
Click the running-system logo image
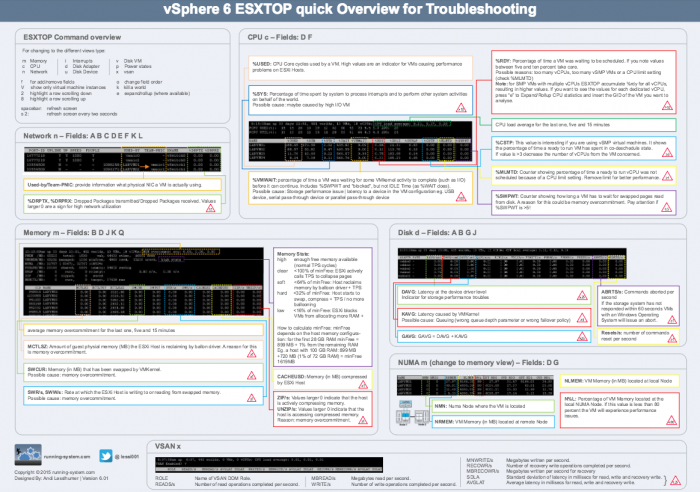28,455
